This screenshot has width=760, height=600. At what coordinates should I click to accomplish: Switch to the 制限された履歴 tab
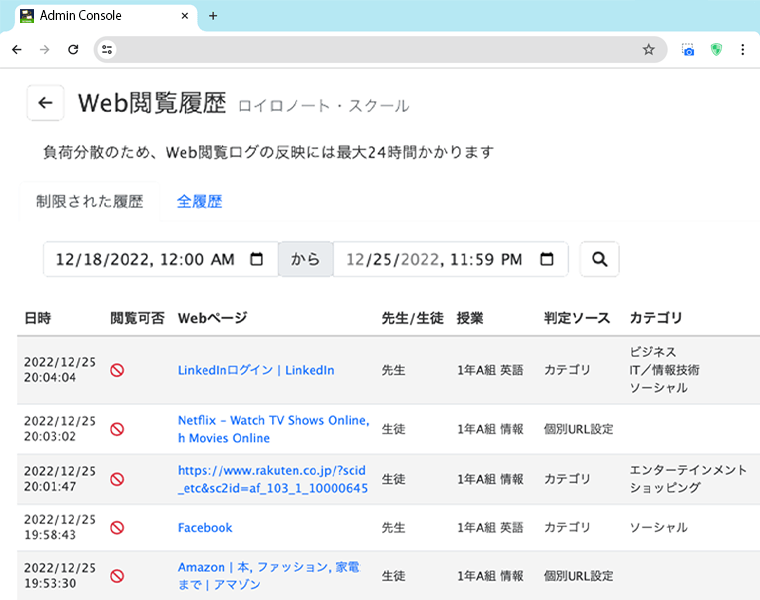point(90,202)
